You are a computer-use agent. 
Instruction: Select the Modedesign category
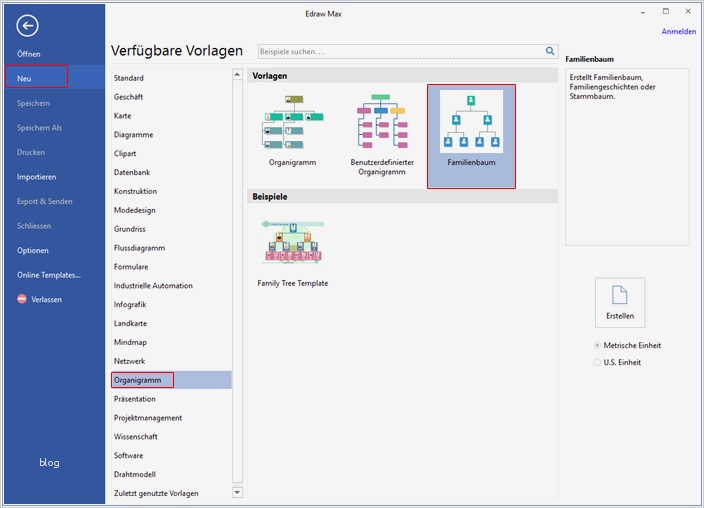135,210
